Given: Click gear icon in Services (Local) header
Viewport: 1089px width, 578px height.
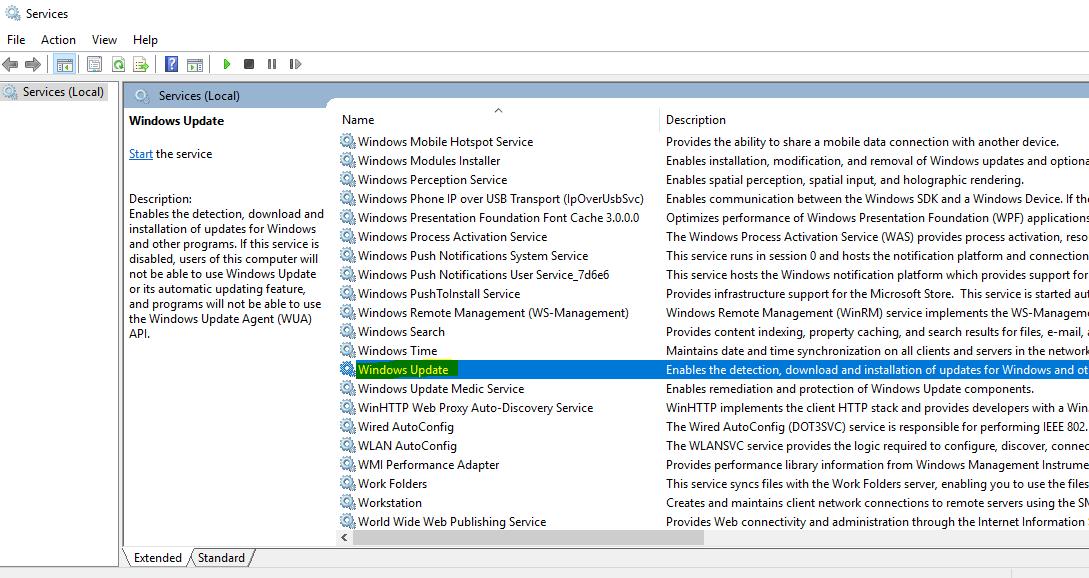Looking at the screenshot, I should pos(142,95).
